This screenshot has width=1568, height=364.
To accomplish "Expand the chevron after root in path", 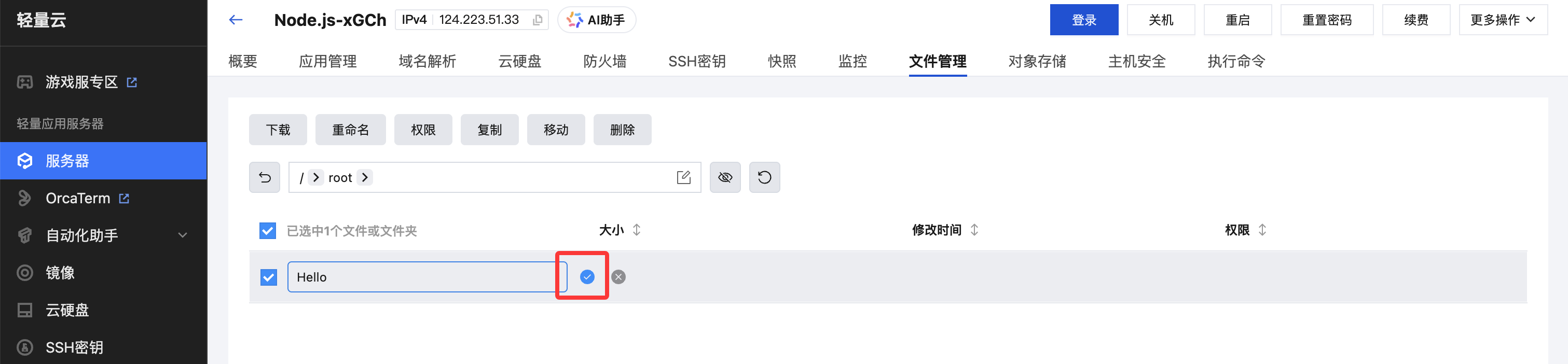I will [x=365, y=177].
